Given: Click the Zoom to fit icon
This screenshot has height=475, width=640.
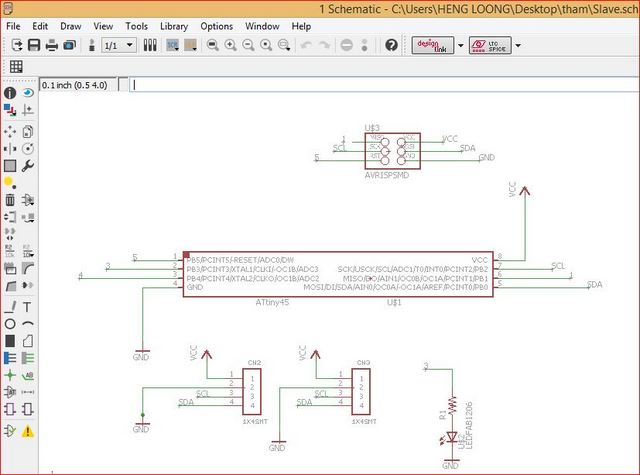Looking at the screenshot, I should click(212, 45).
